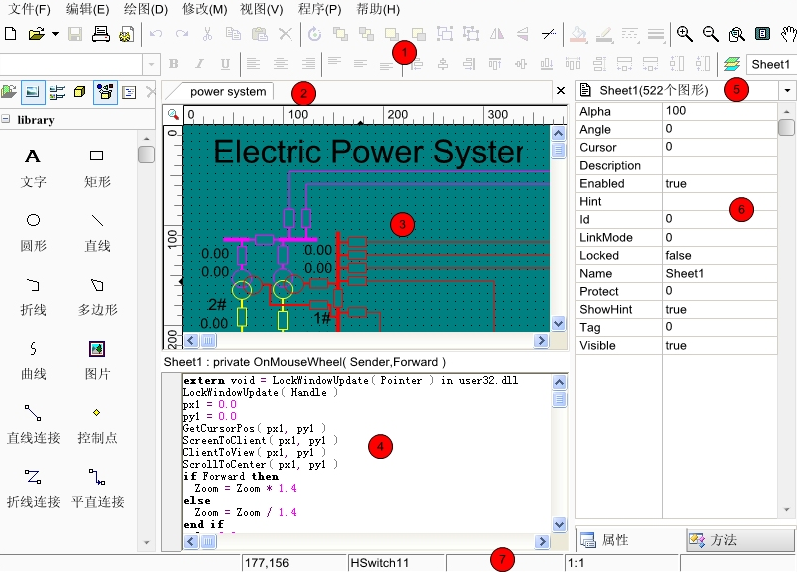Select the 控制点 control point tool
The width and height of the screenshot is (798, 579).
pos(97,424)
